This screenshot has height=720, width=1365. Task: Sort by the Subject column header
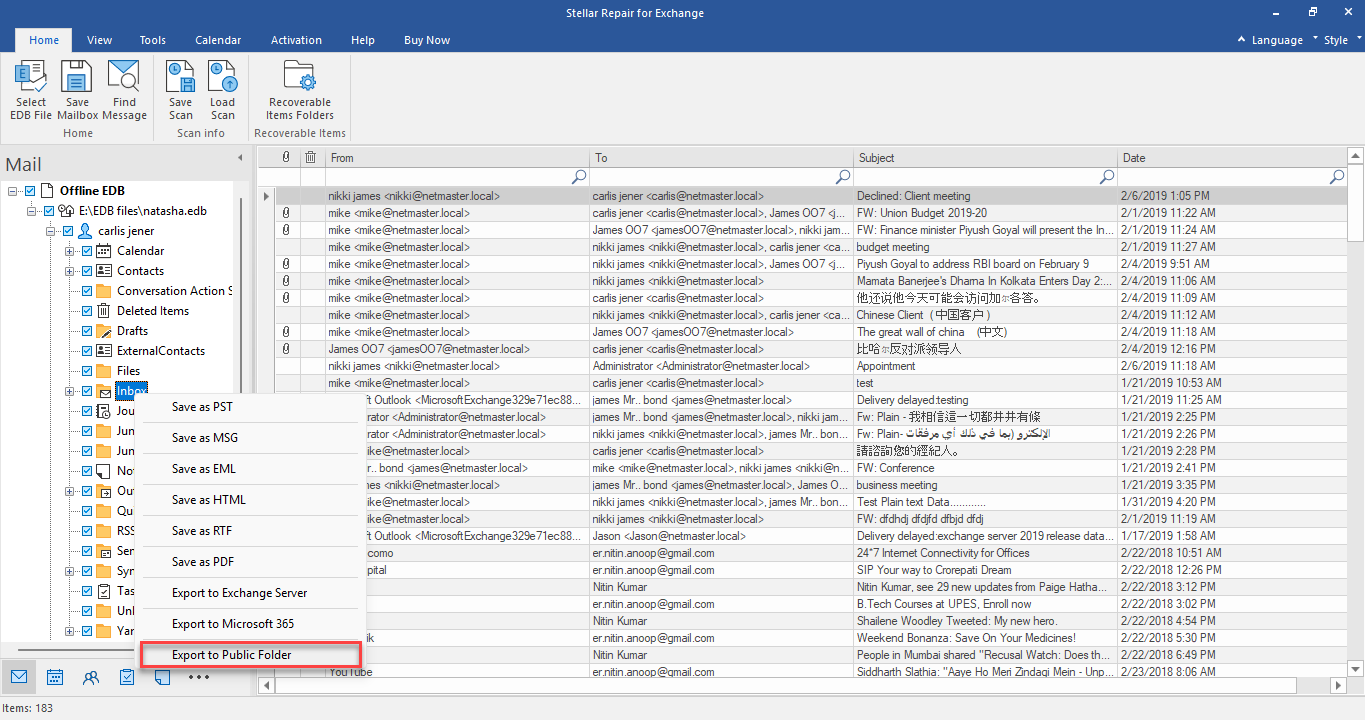click(986, 157)
